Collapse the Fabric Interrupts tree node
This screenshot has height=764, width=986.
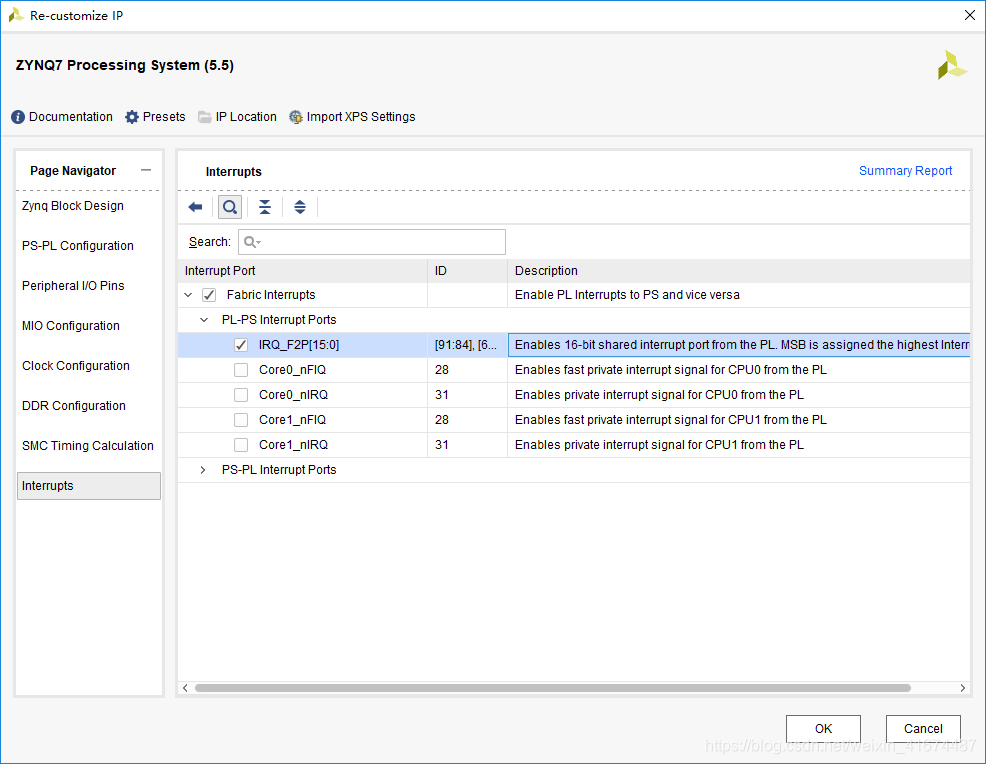tap(188, 295)
